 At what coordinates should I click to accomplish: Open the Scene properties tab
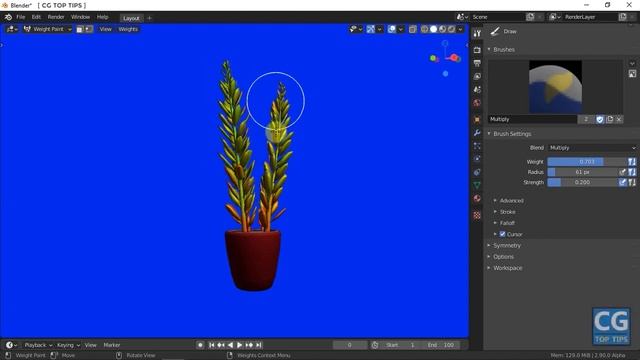(477, 90)
